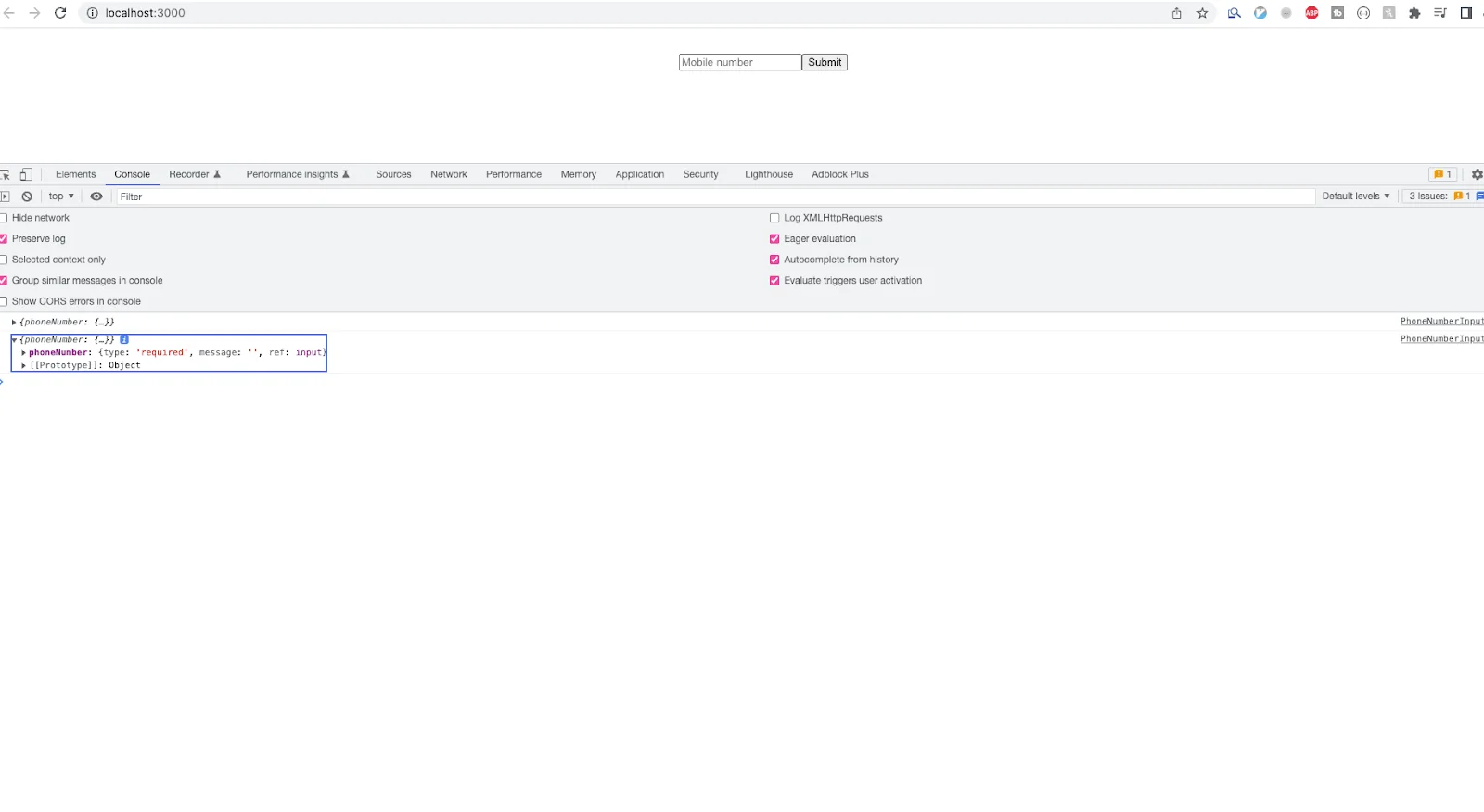Open PhoneNumberInput source link of first log
This screenshot has width=1484, height=812.
click(1441, 322)
